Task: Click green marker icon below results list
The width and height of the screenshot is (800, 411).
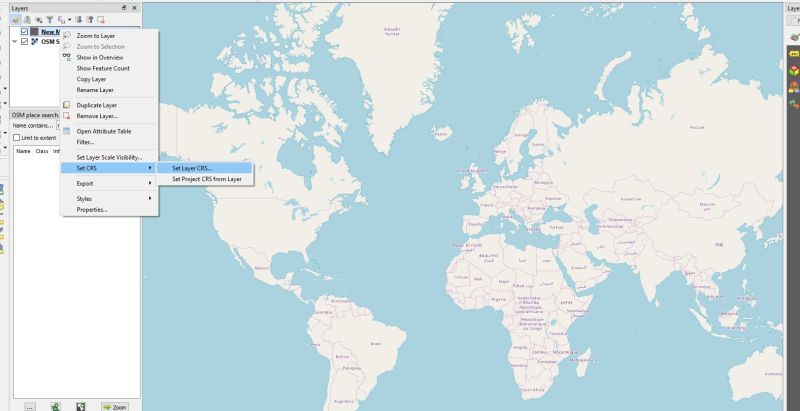Action: [56, 406]
